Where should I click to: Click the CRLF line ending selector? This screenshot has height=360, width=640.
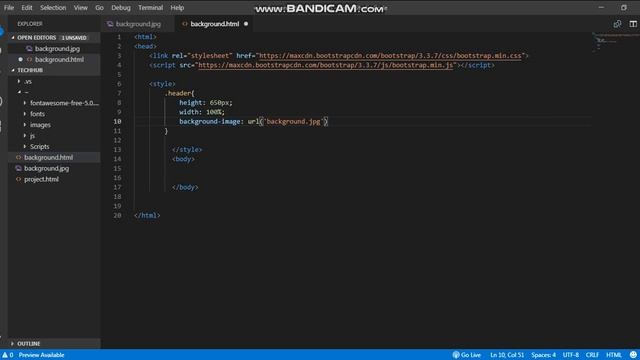(592, 355)
